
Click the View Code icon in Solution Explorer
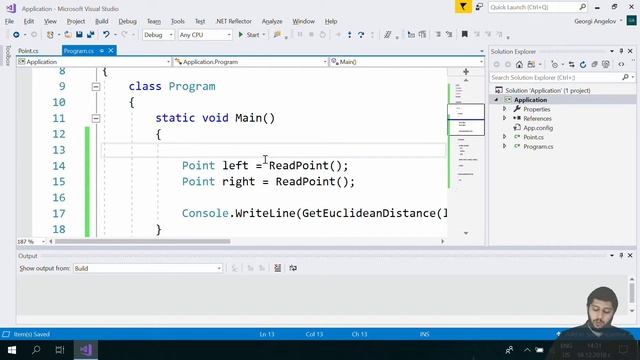[621, 64]
